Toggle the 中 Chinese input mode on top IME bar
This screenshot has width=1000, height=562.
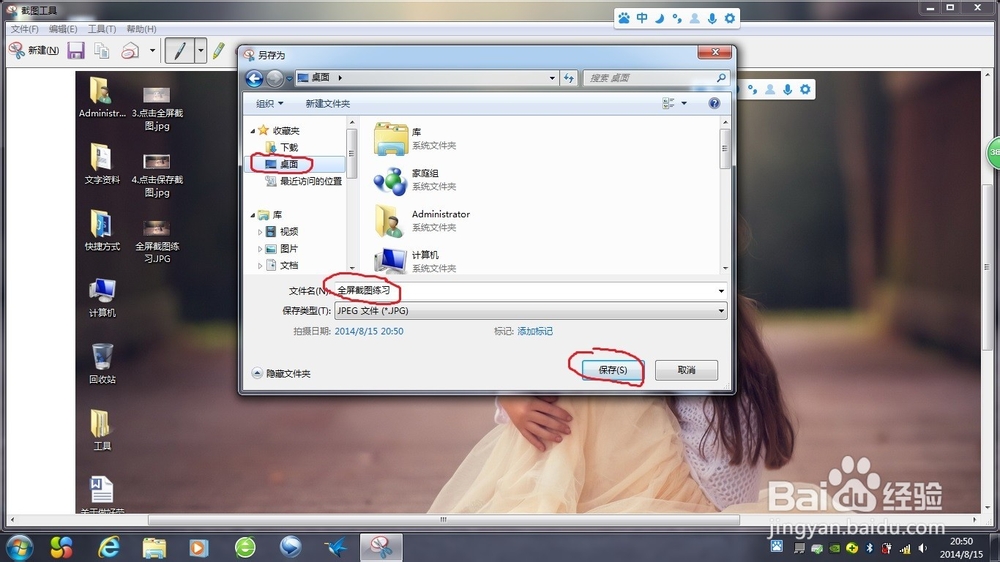(642, 18)
